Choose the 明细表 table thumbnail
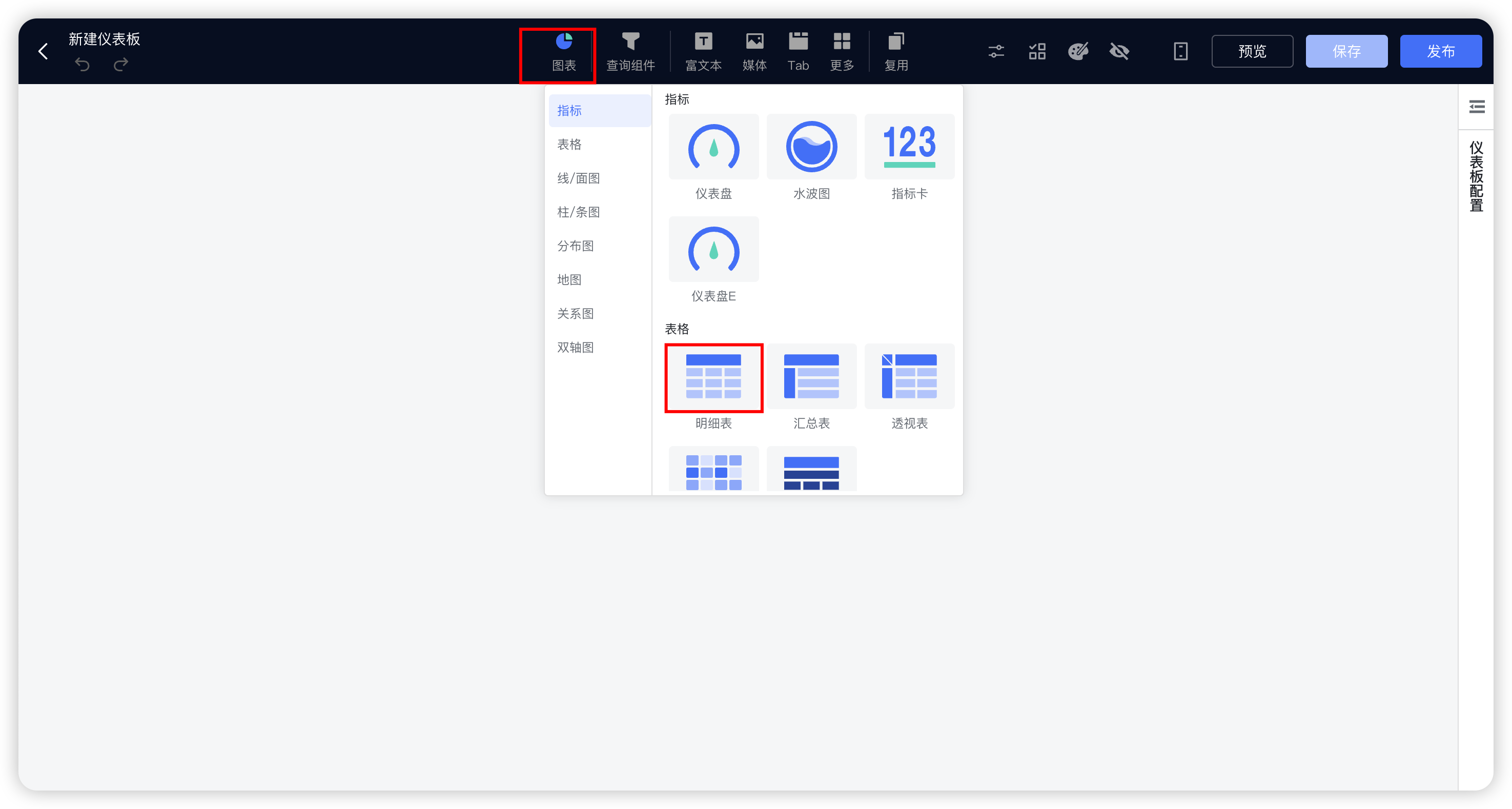Image resolution: width=1512 pixels, height=809 pixels. tap(713, 377)
